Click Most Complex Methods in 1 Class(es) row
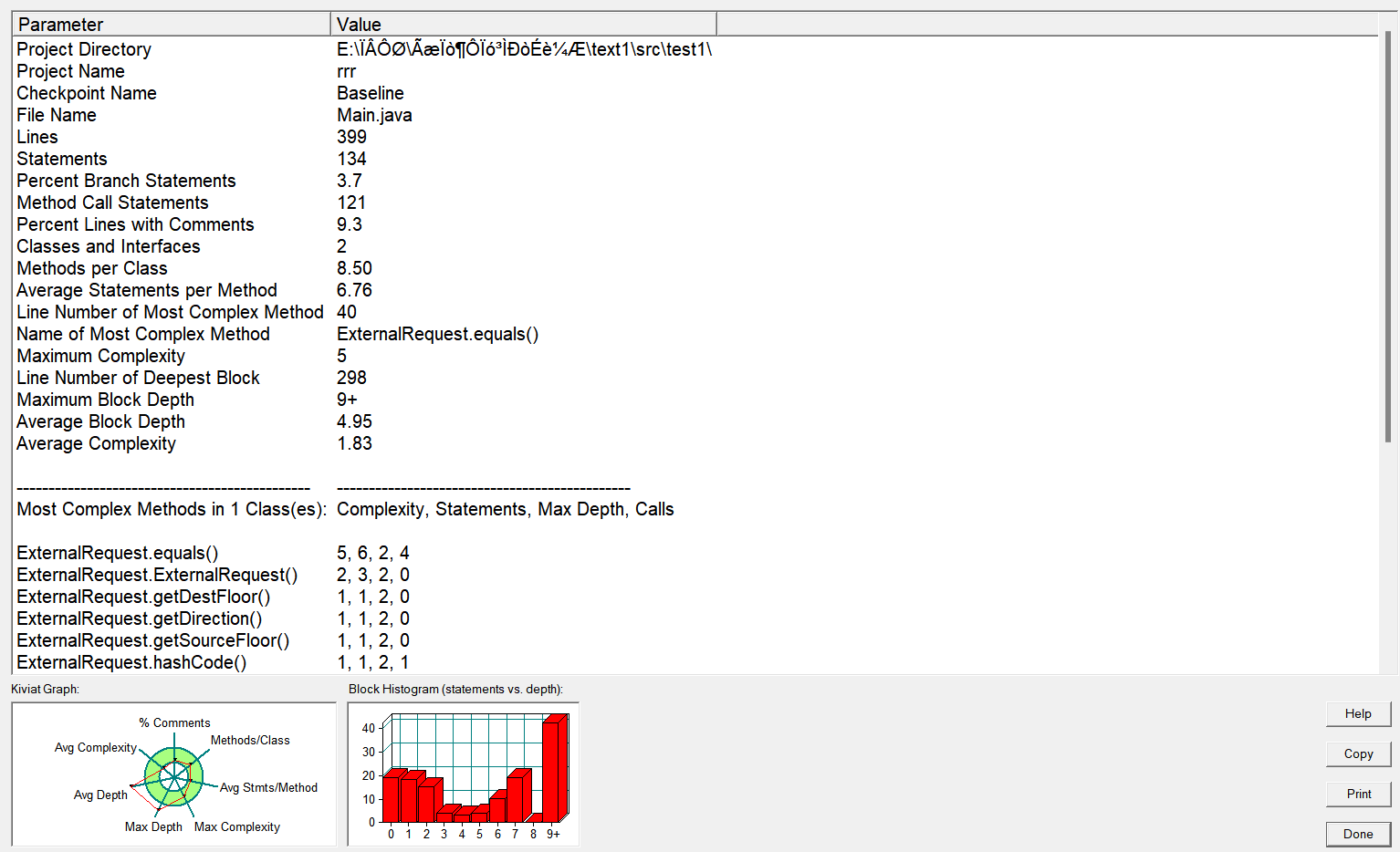The image size is (1400, 852). pyautogui.click(x=695, y=509)
